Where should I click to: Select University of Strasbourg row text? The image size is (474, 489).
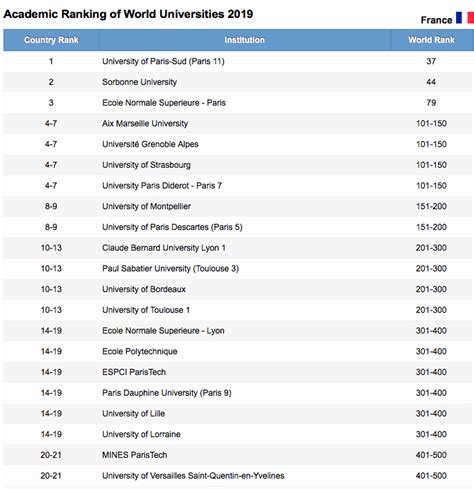[x=146, y=165]
